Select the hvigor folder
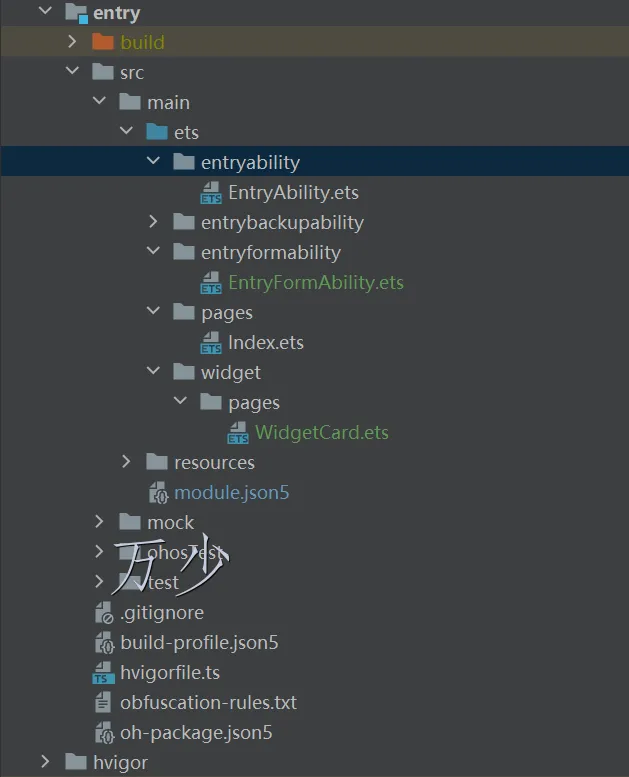Viewport: 629px width, 777px height. click(x=120, y=763)
